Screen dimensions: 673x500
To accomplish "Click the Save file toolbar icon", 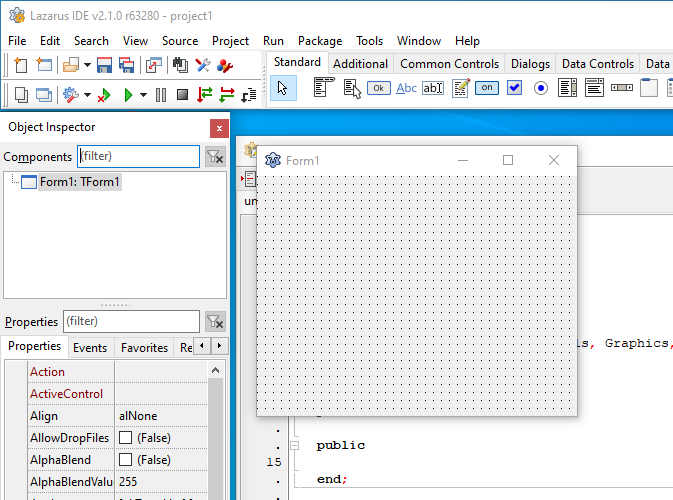I will 104,65.
